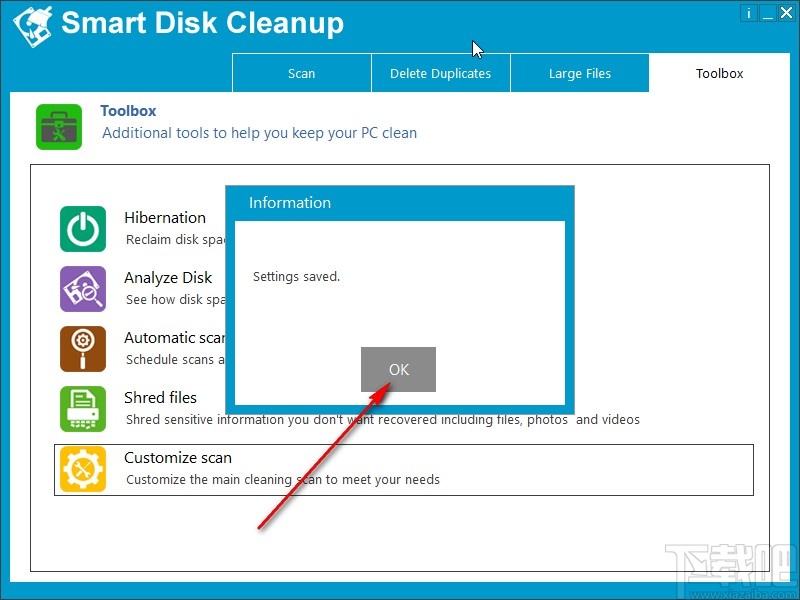The image size is (800, 600).
Task: Click 'Customize the main cleaning scan' description
Action: pos(283,480)
